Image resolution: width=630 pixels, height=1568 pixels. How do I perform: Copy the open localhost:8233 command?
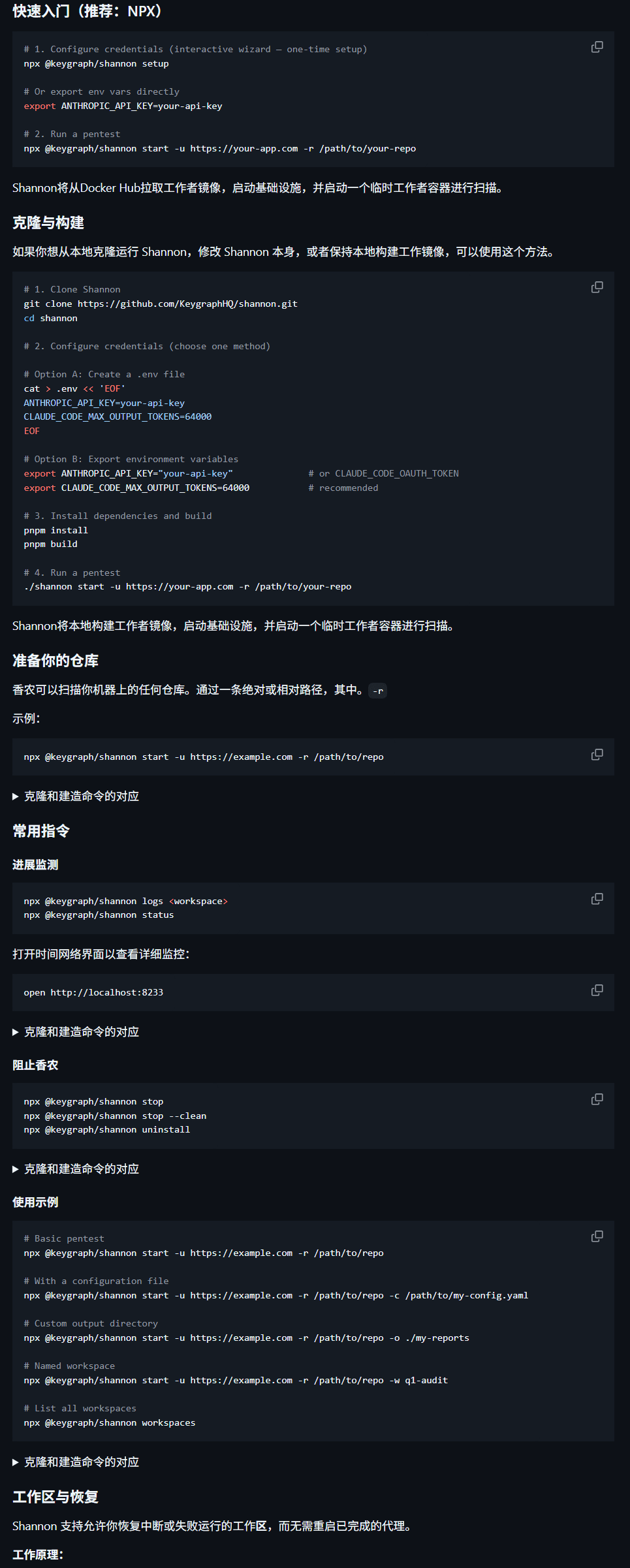596,990
